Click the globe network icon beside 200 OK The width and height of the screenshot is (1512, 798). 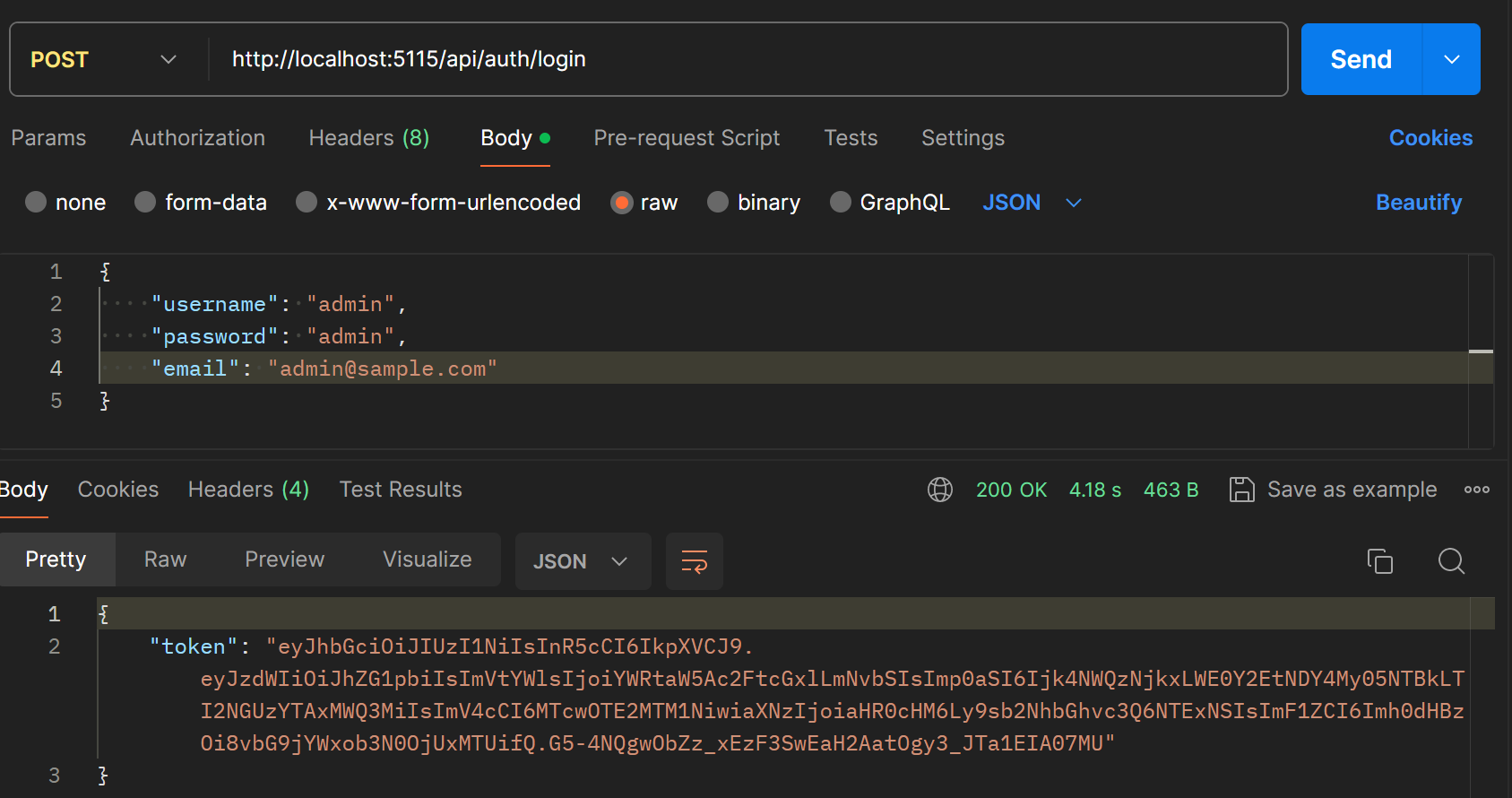(x=939, y=490)
